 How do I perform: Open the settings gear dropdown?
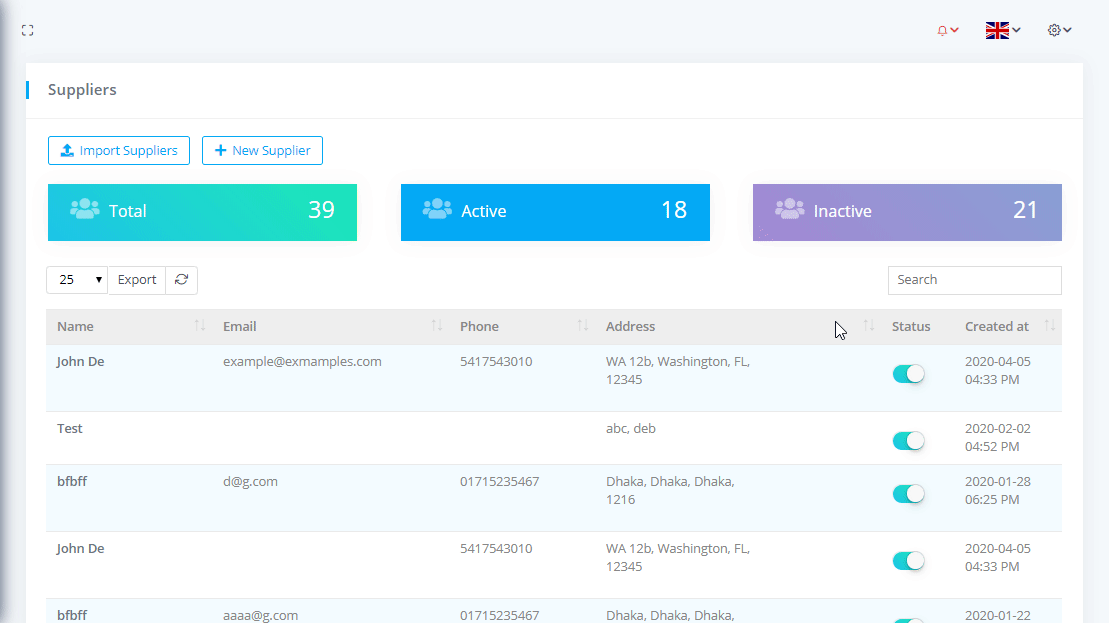[x=1059, y=31]
